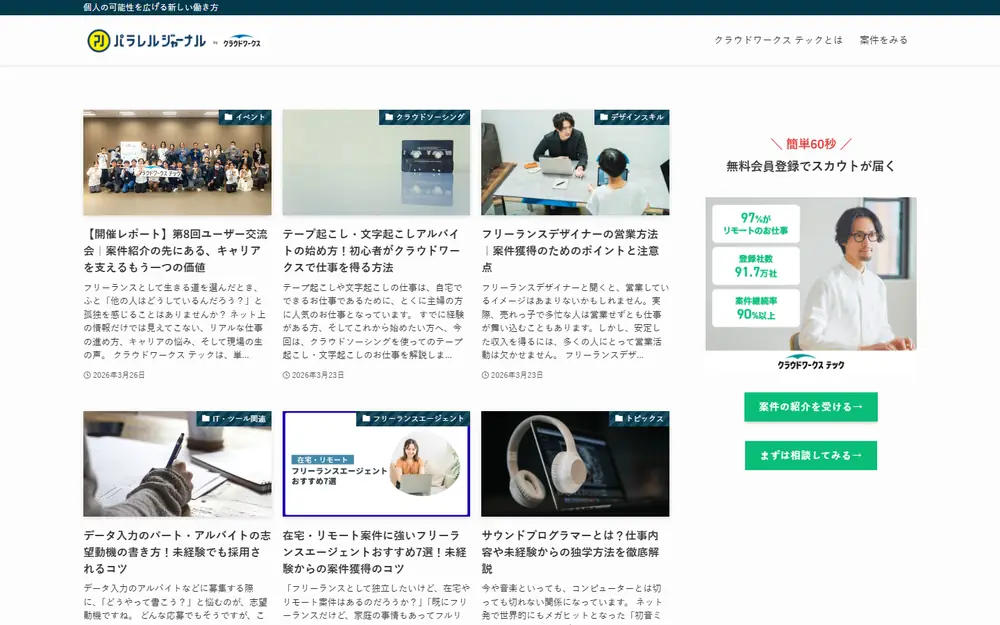Click the excerpt starting フリーランスとして生きる道
1000x625 pixels.
(173, 321)
